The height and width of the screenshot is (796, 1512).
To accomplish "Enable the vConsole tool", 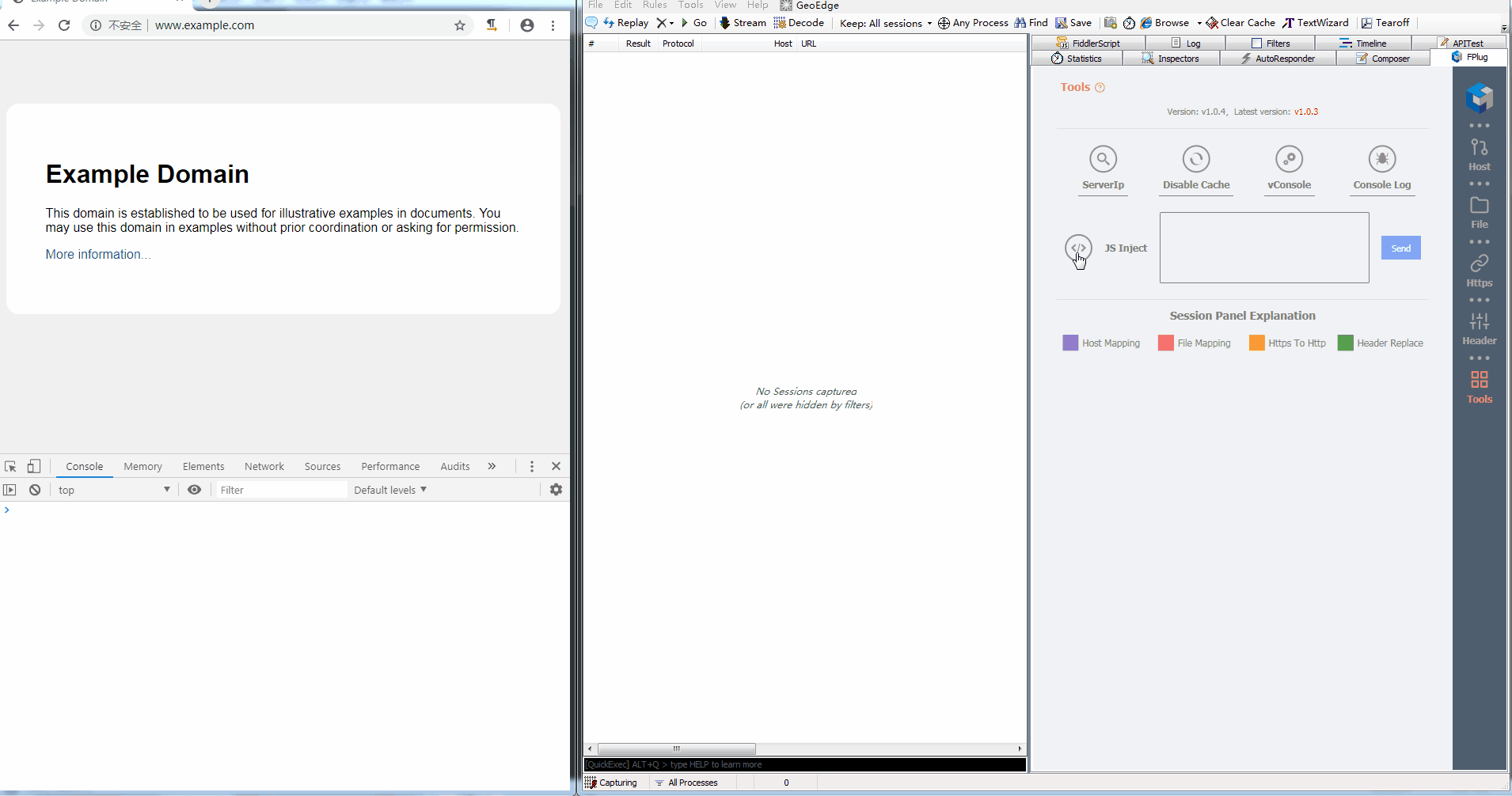I will (1289, 169).
